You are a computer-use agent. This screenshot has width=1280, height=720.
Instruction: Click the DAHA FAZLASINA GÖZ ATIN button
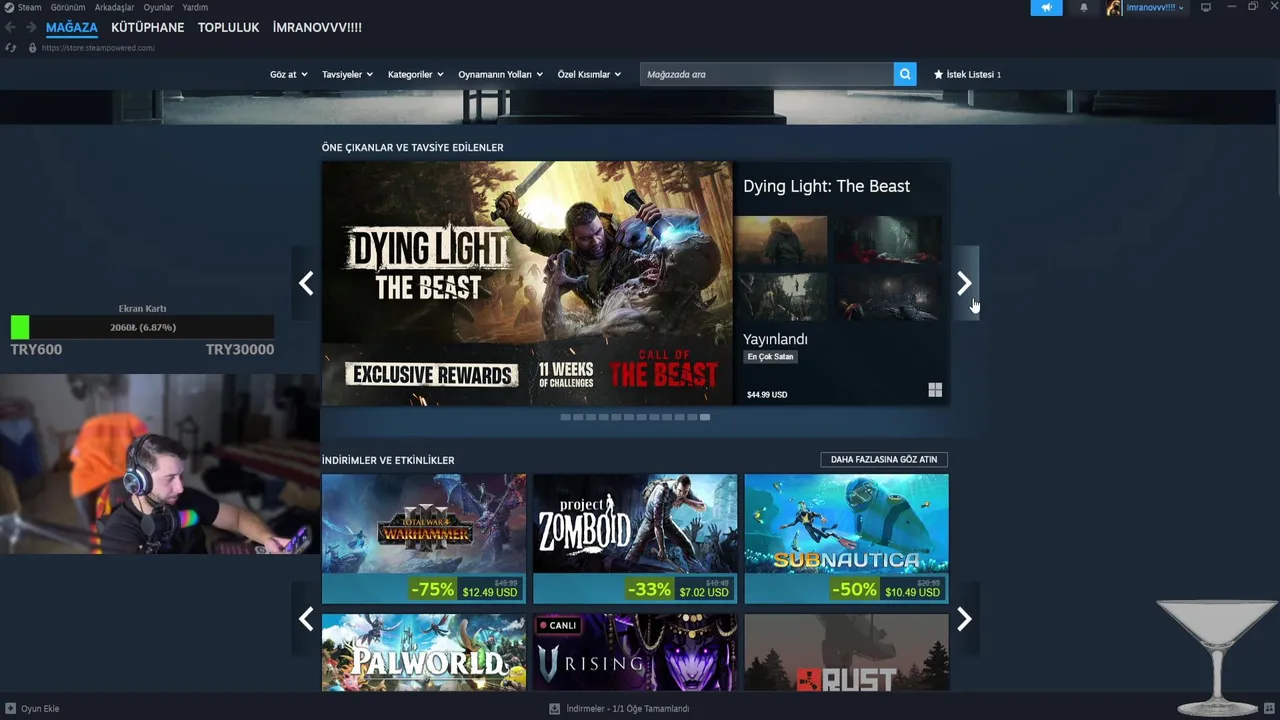(884, 460)
